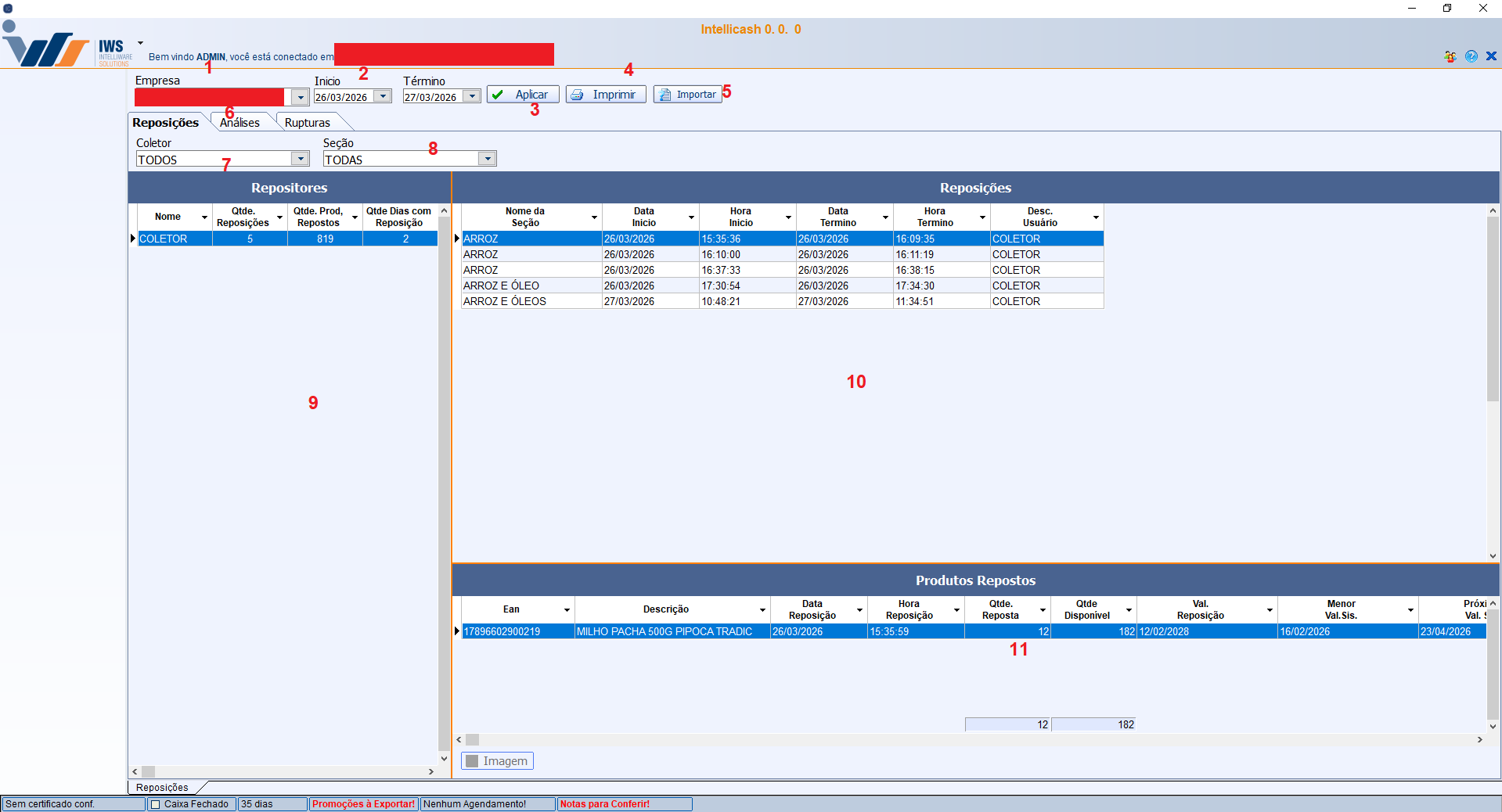Viewport: 1502px width, 812px height.
Task: Toggle the Caixa Fechado checkbox
Action: pos(155,804)
